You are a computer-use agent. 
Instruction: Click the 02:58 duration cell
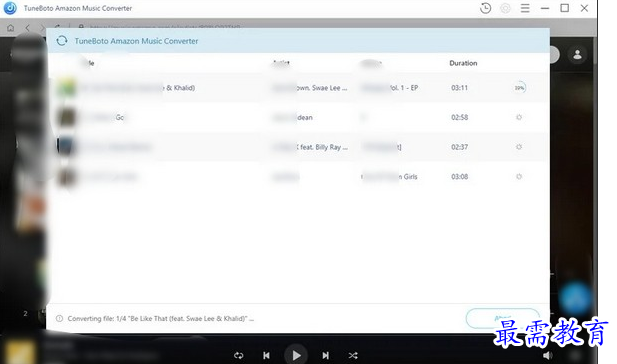[459, 117]
